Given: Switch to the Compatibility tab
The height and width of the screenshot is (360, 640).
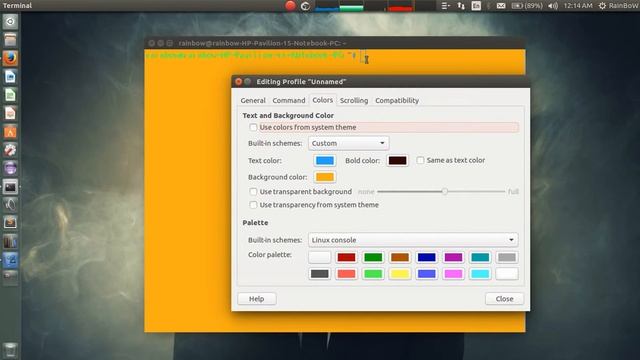Looking at the screenshot, I should (397, 100).
